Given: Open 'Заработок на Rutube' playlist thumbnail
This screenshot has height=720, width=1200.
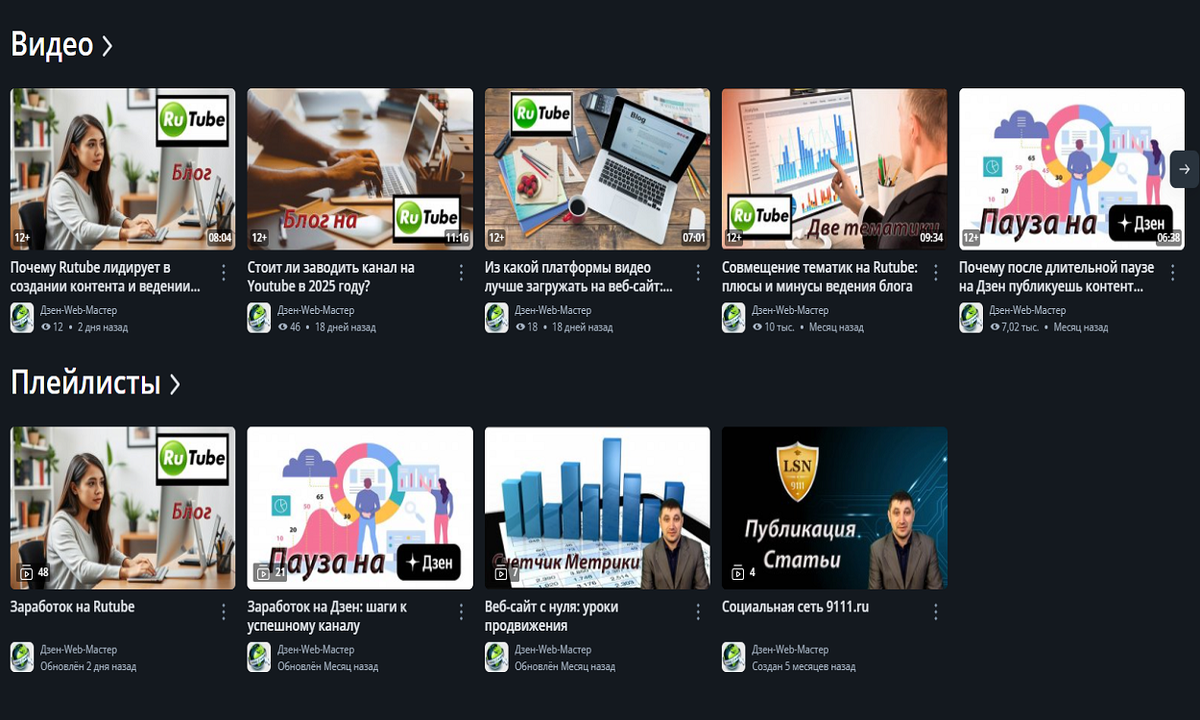Looking at the screenshot, I should coord(123,508).
